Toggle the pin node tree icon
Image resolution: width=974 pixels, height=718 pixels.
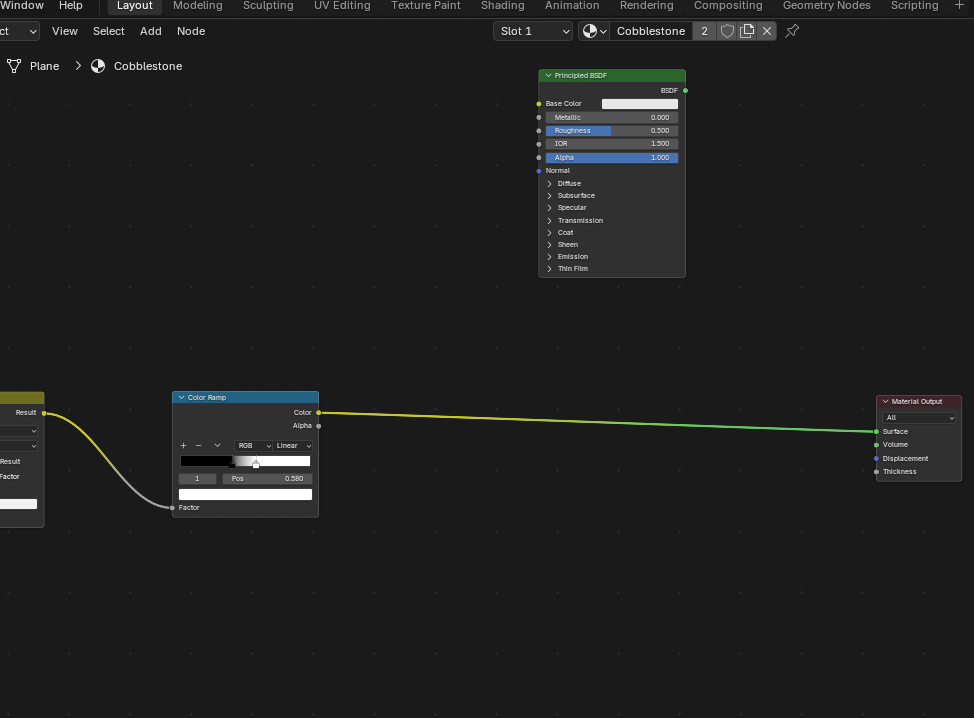coord(792,31)
